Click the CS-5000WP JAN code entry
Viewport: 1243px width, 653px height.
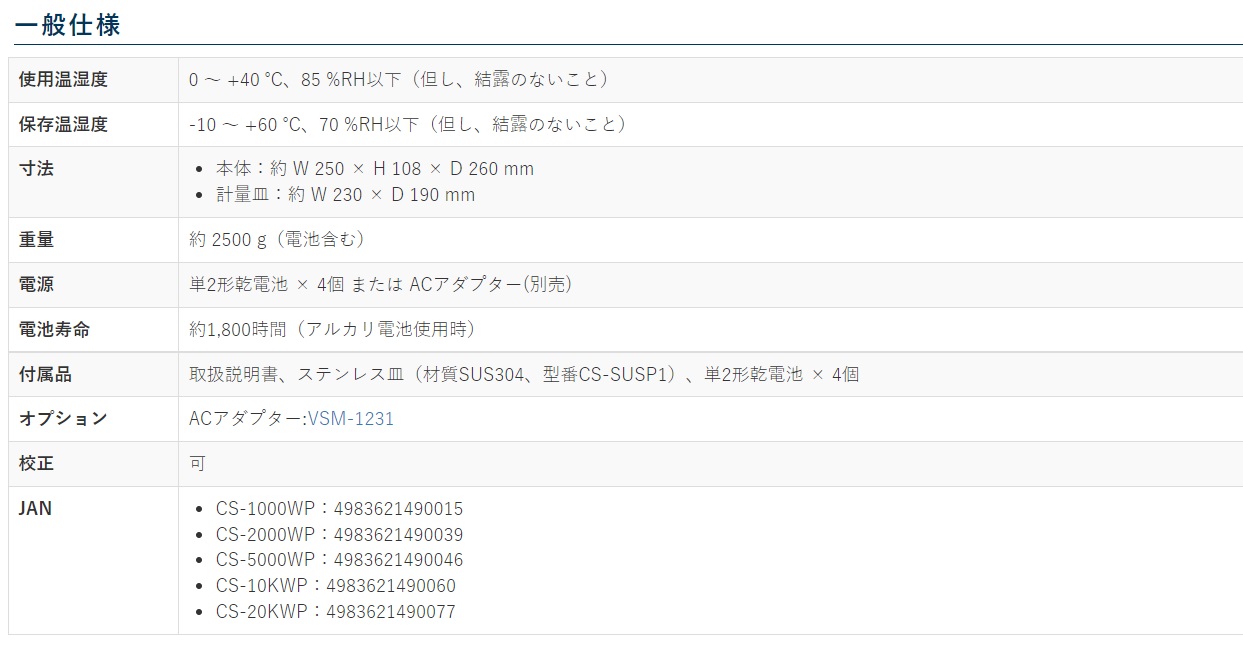pos(339,560)
